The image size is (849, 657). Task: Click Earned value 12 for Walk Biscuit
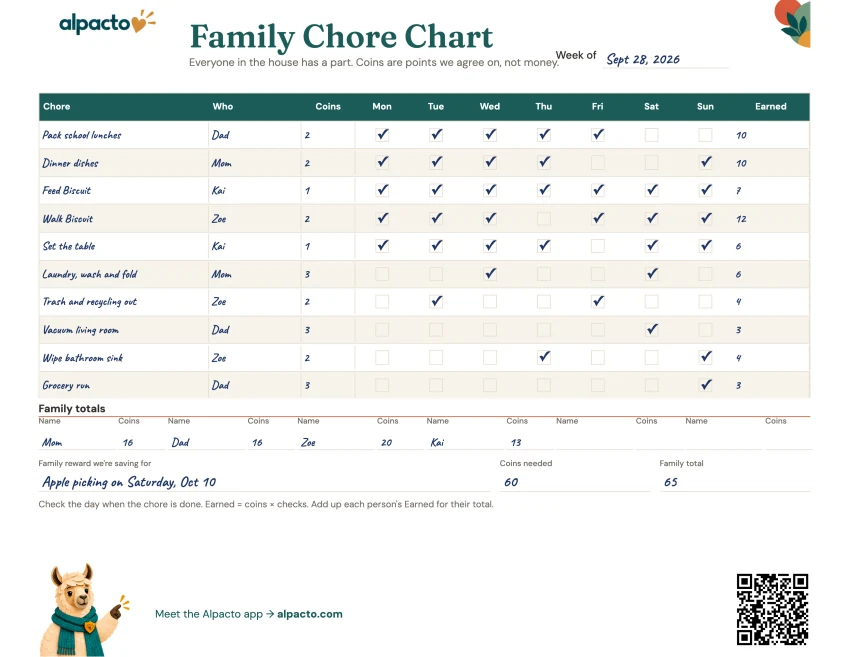(741, 219)
